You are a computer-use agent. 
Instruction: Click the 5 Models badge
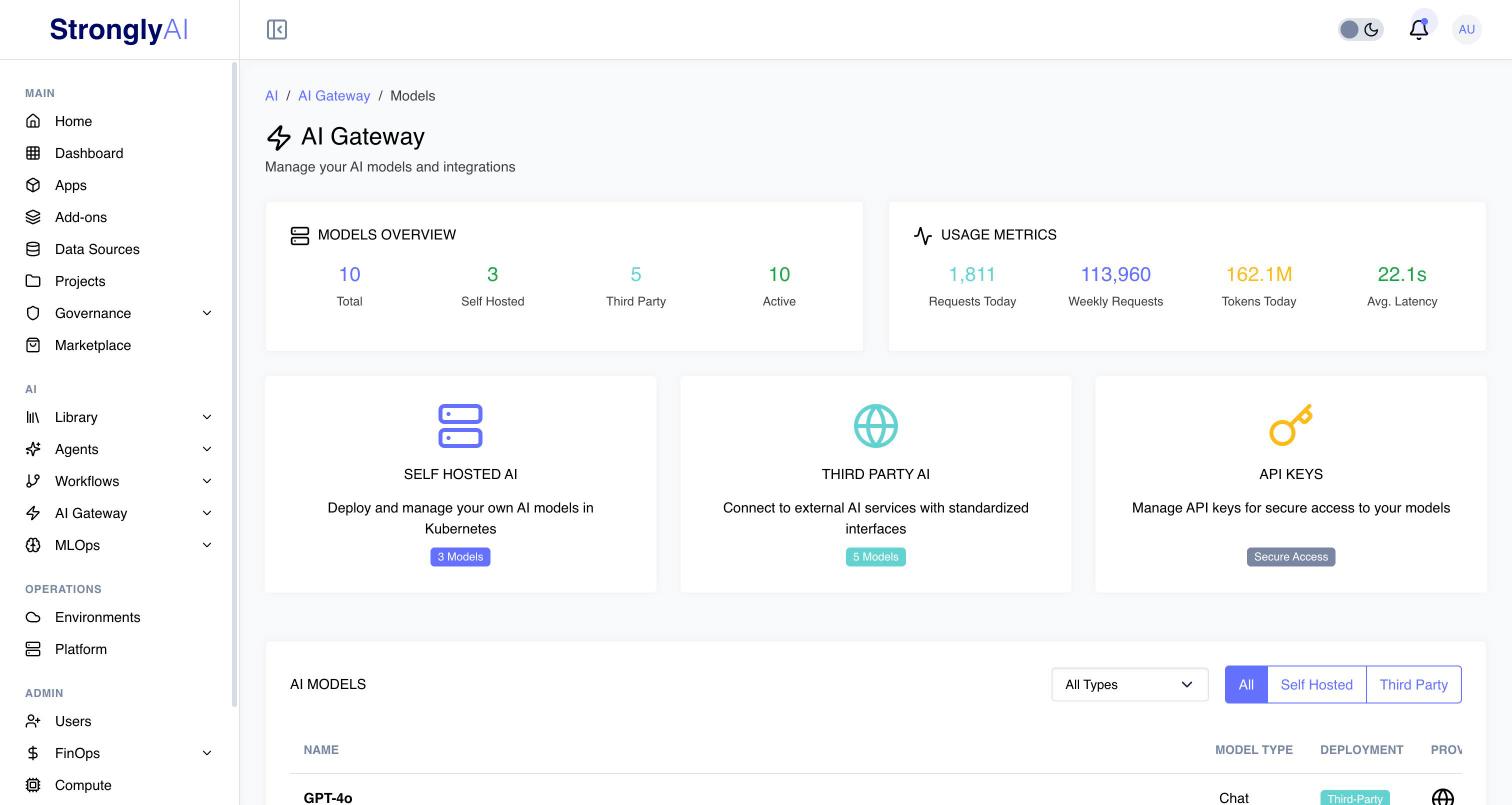[x=876, y=557]
